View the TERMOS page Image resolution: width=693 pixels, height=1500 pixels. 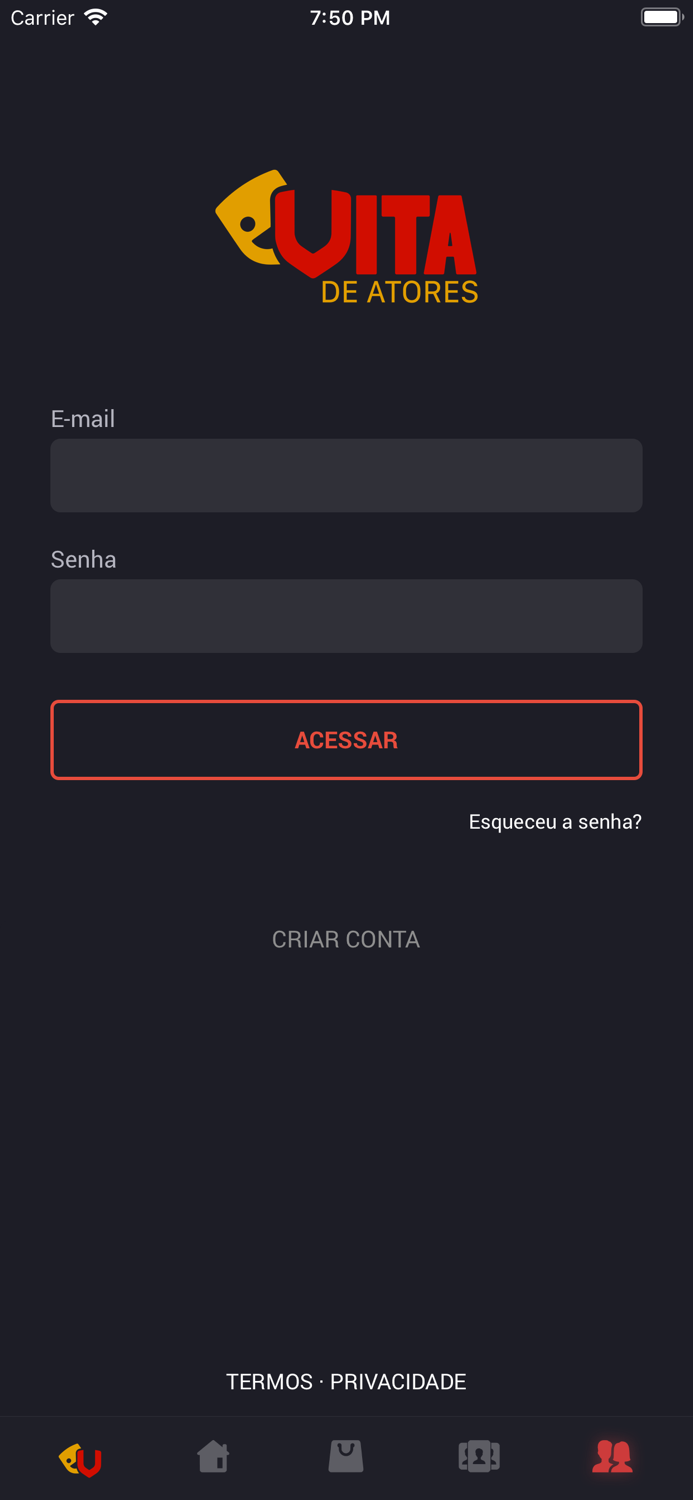point(268,1381)
